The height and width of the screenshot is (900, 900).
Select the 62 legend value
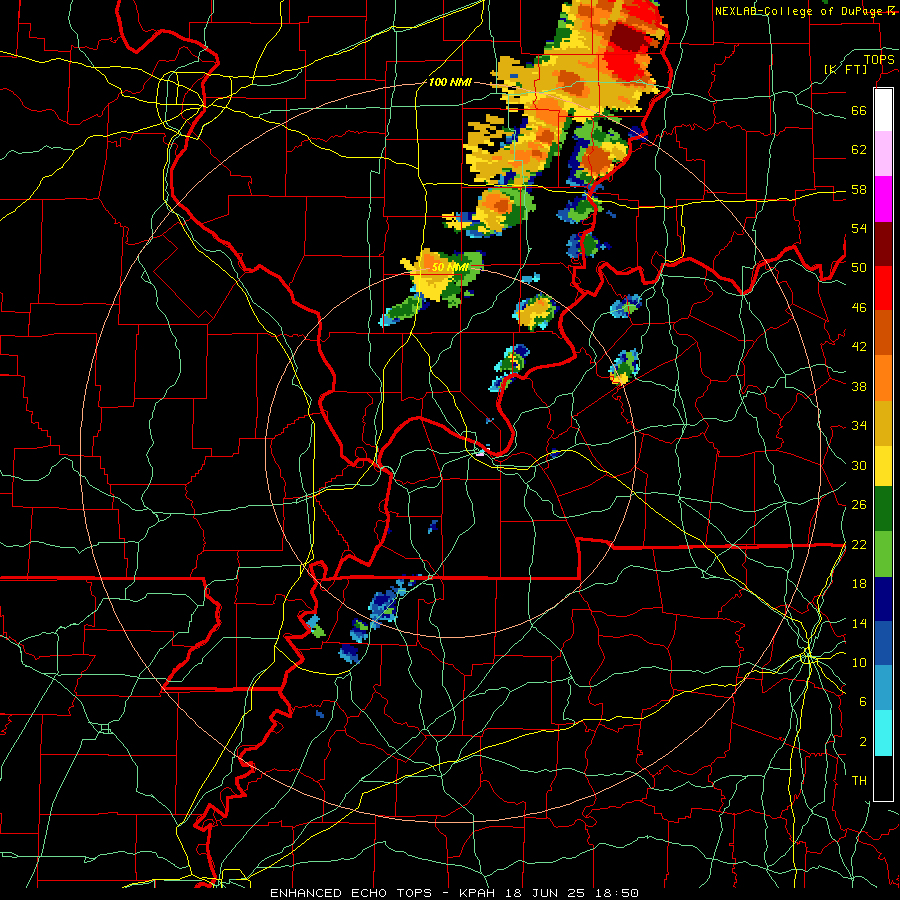tap(859, 150)
